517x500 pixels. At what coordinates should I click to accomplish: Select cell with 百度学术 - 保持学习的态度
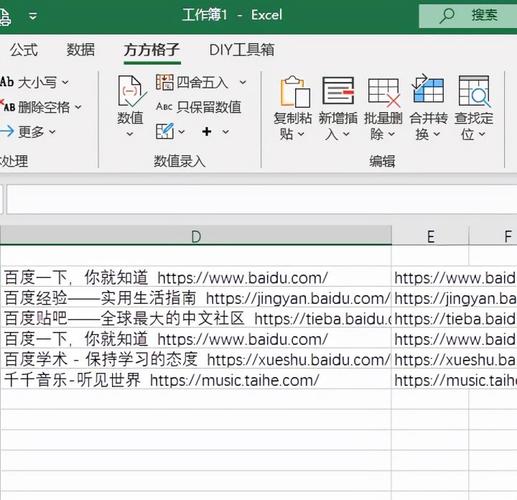pyautogui.click(x=196, y=360)
